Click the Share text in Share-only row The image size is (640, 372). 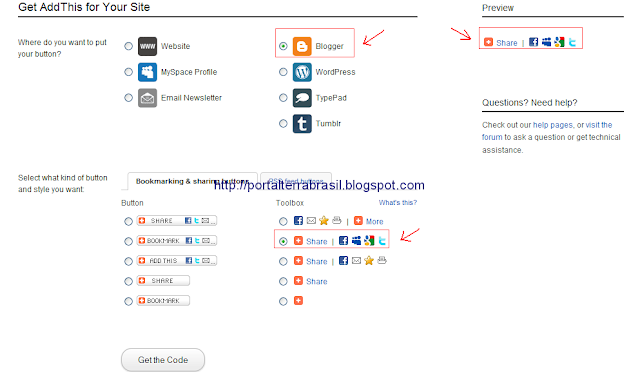click(317, 281)
